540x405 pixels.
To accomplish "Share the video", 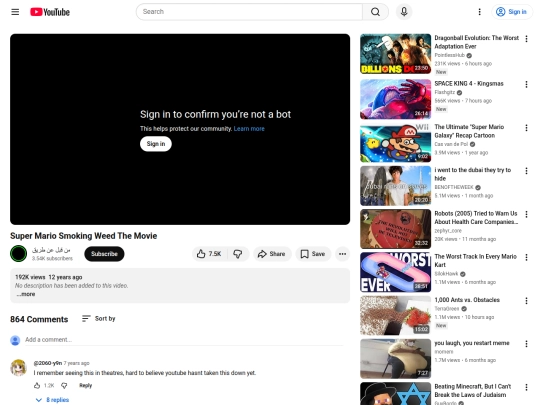I will pos(272,254).
